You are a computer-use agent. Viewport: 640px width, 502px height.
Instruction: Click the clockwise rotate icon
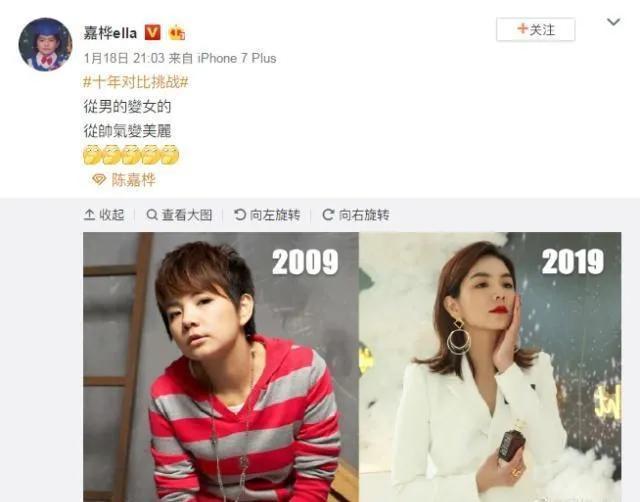point(328,215)
